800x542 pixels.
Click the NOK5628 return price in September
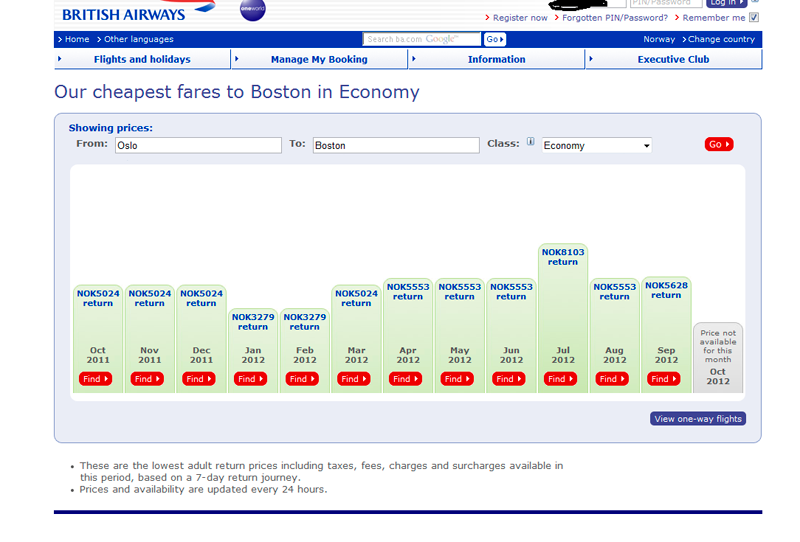(666, 290)
